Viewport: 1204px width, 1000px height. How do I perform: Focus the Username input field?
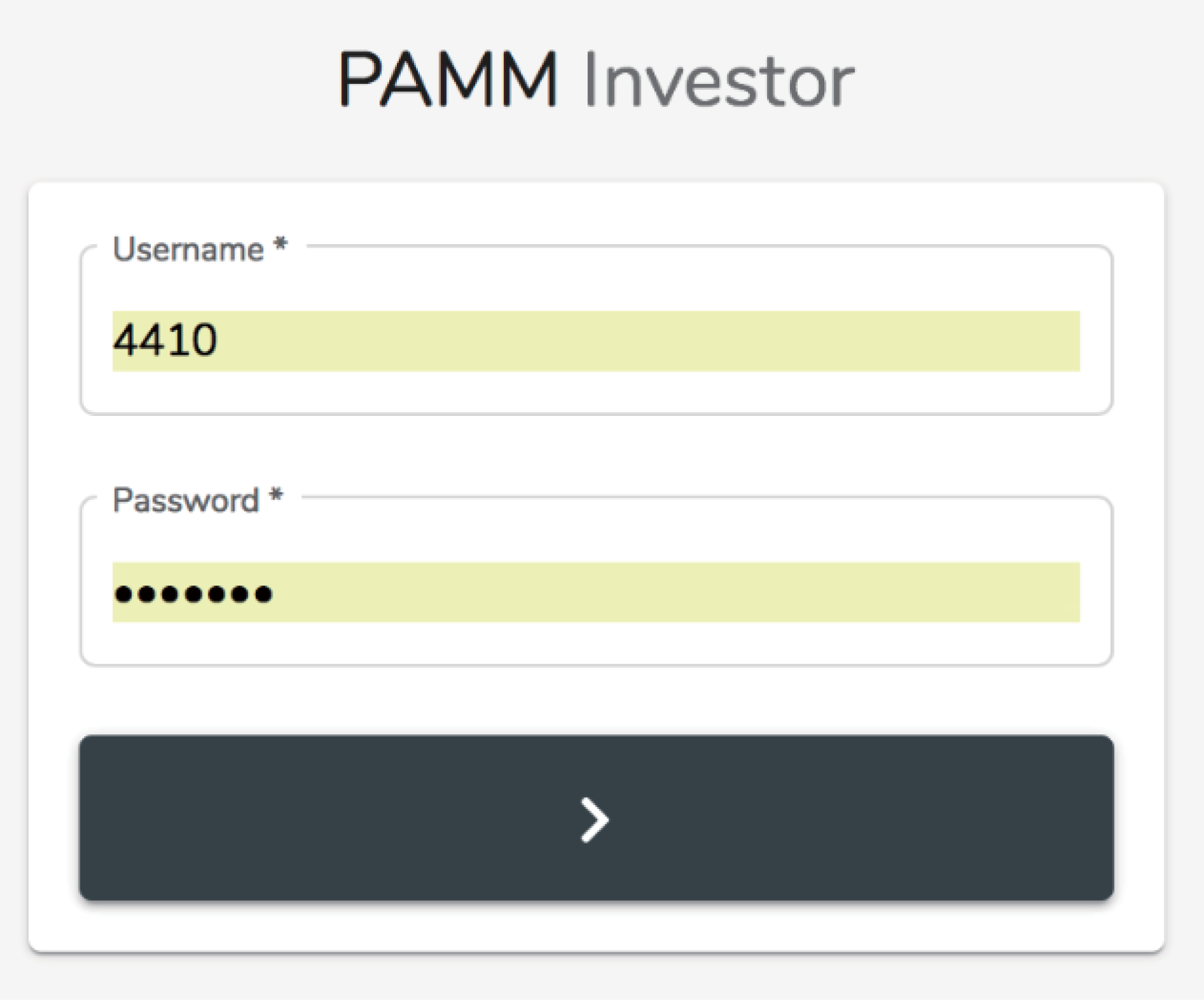point(596,341)
